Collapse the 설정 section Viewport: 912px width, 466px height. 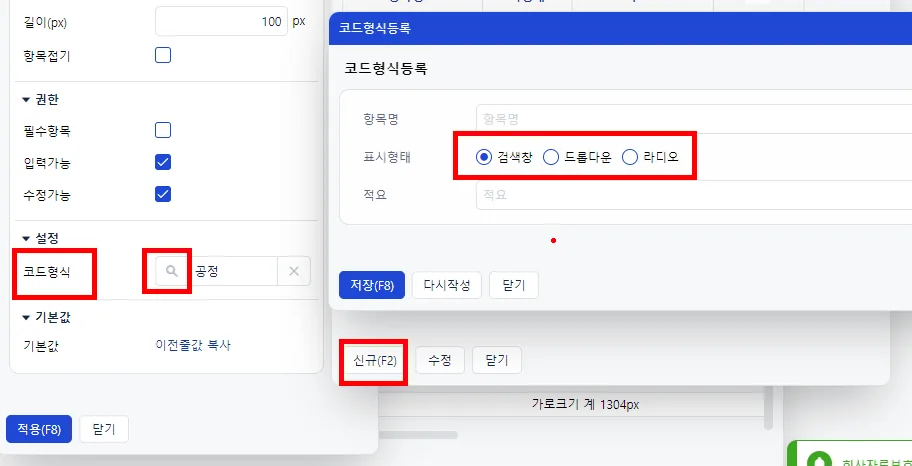26,238
